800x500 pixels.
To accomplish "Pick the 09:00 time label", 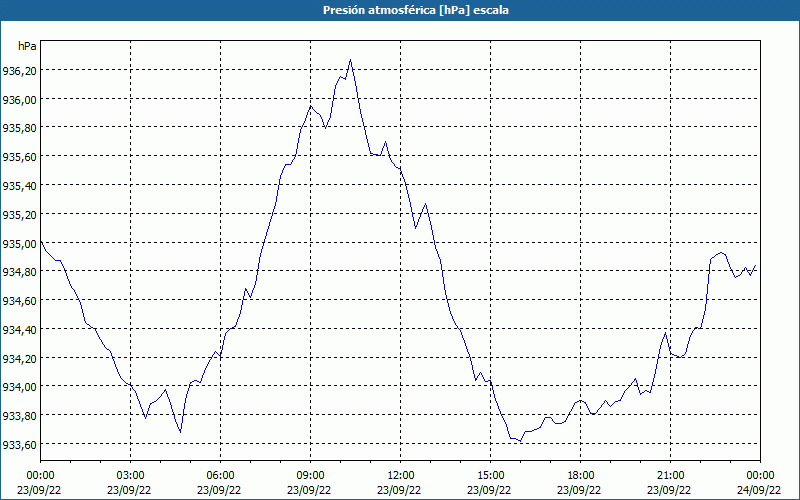I will coord(310,476).
